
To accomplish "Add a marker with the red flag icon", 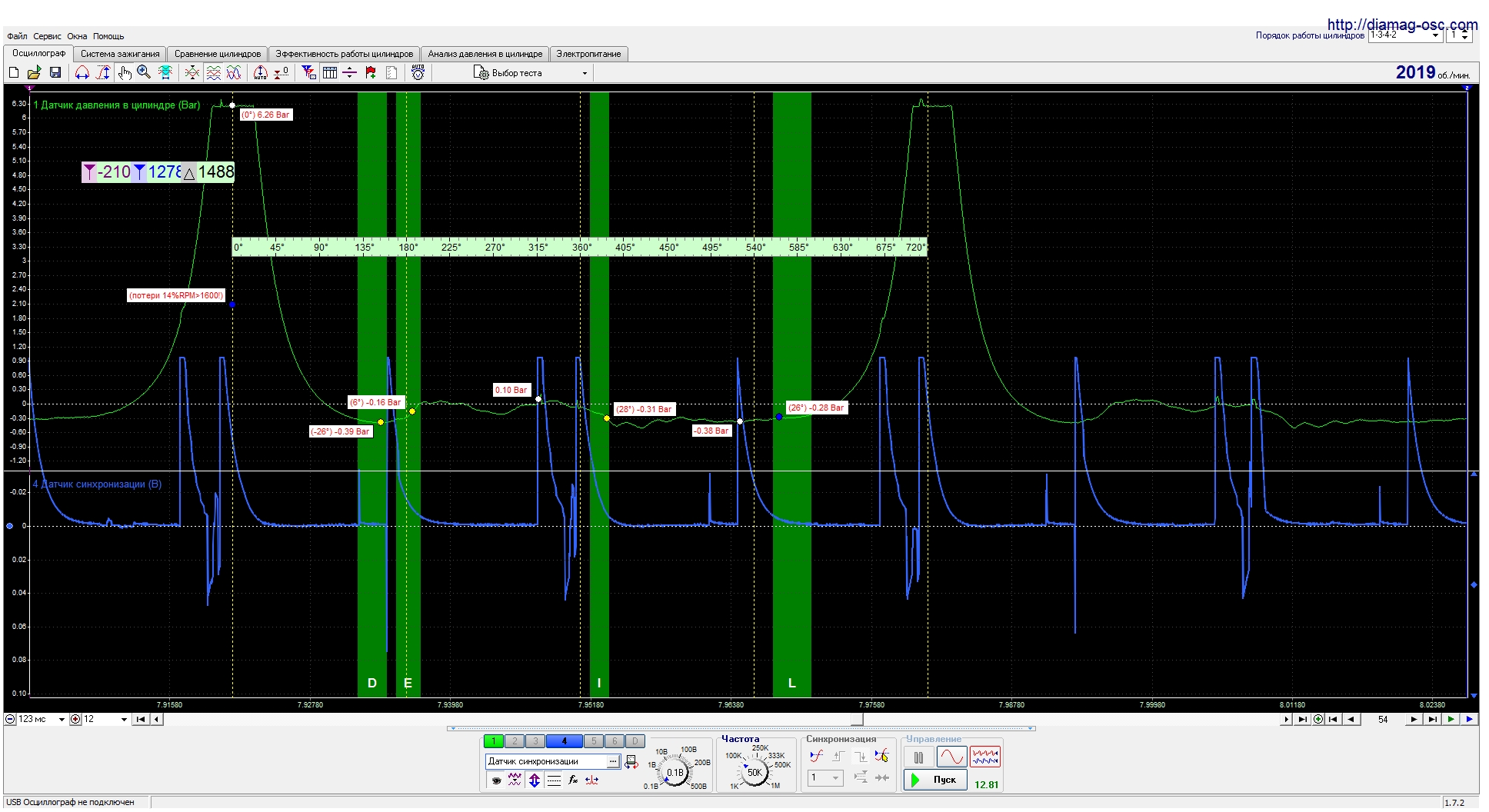I will (371, 72).
